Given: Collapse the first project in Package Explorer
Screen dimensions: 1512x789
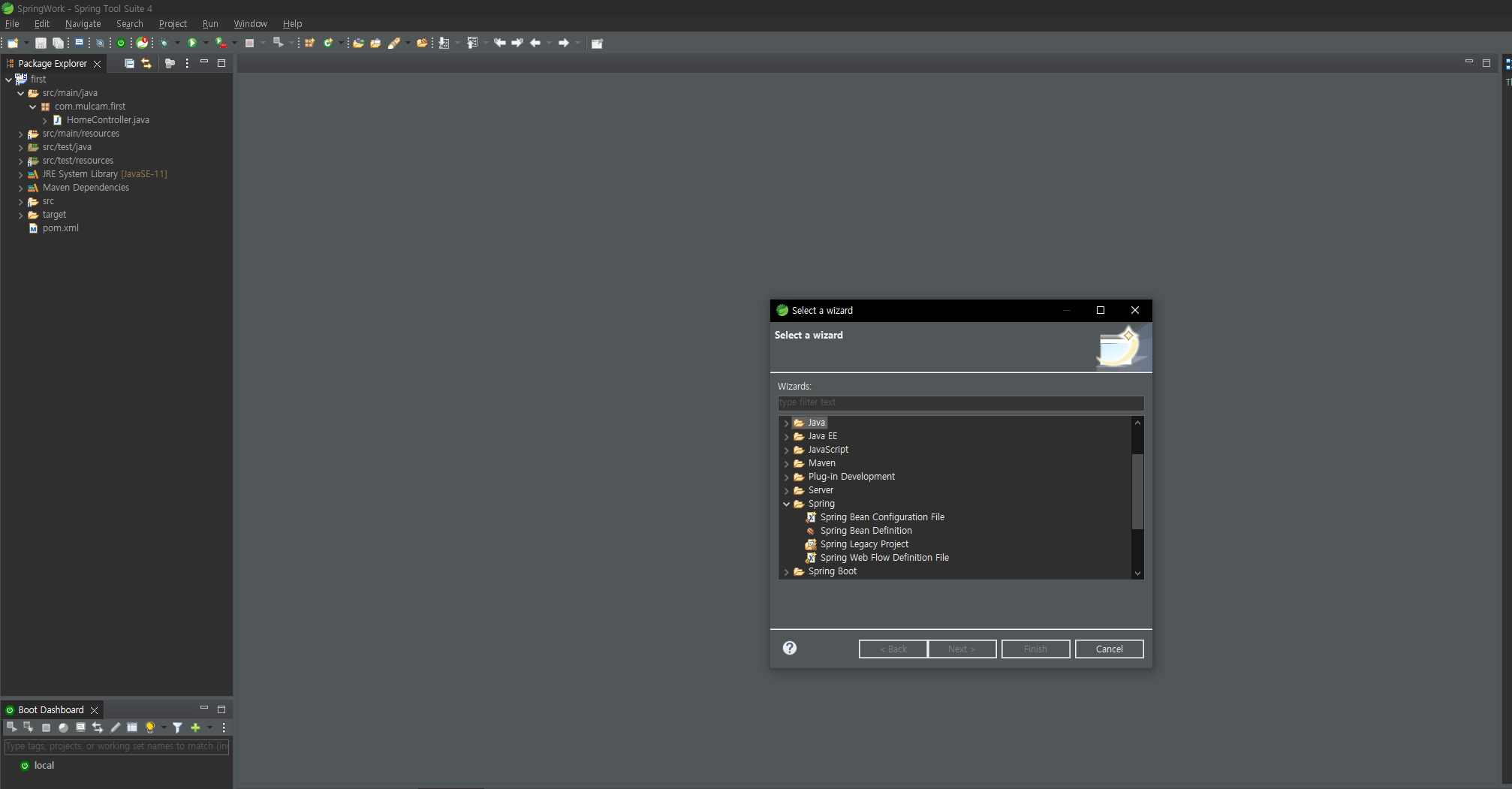Looking at the screenshot, I should coord(8,79).
